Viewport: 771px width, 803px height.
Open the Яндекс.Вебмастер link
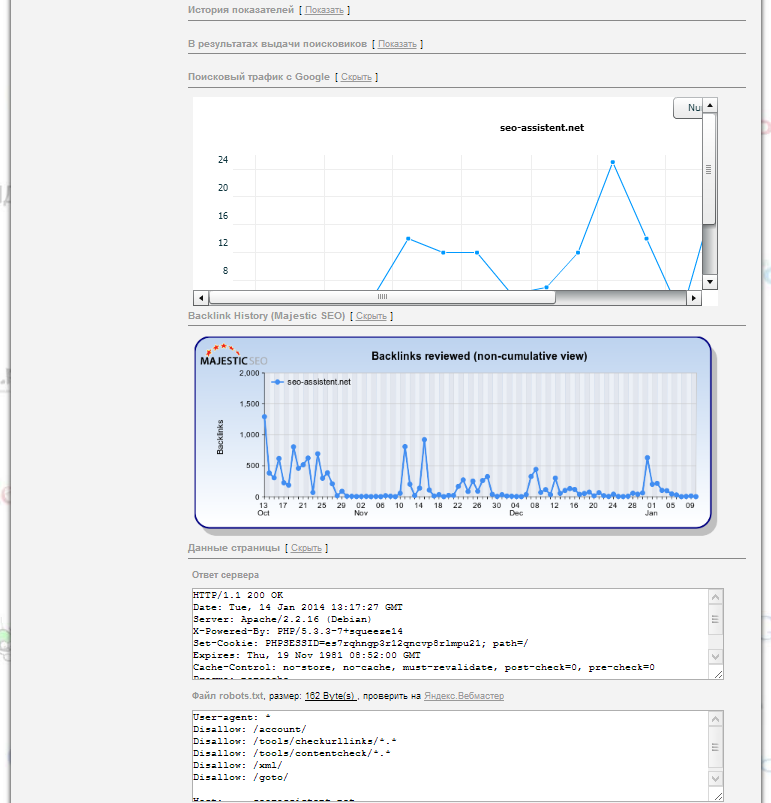[x=464, y=696]
